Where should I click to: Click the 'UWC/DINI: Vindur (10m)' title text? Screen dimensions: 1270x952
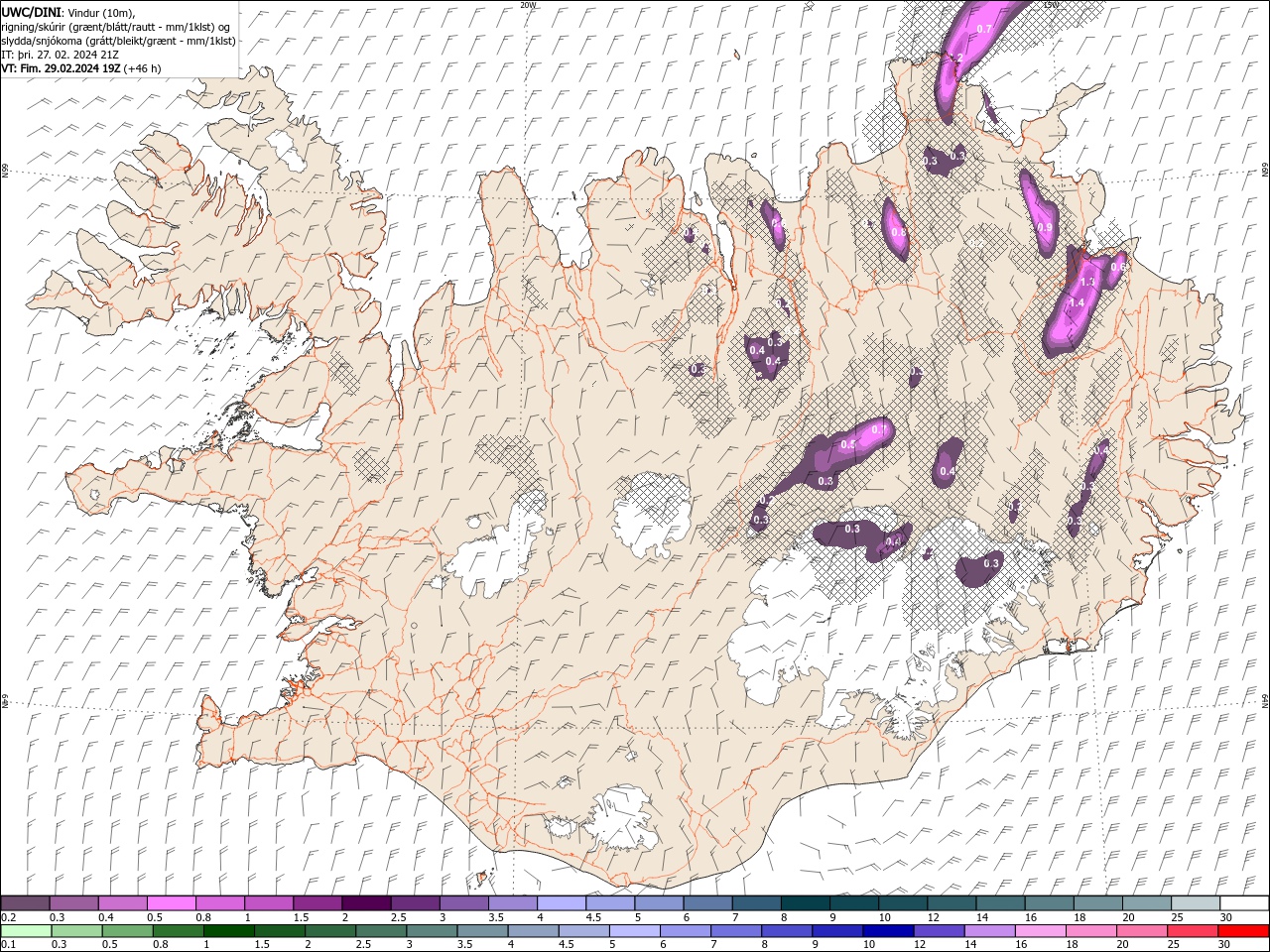[x=67, y=12]
